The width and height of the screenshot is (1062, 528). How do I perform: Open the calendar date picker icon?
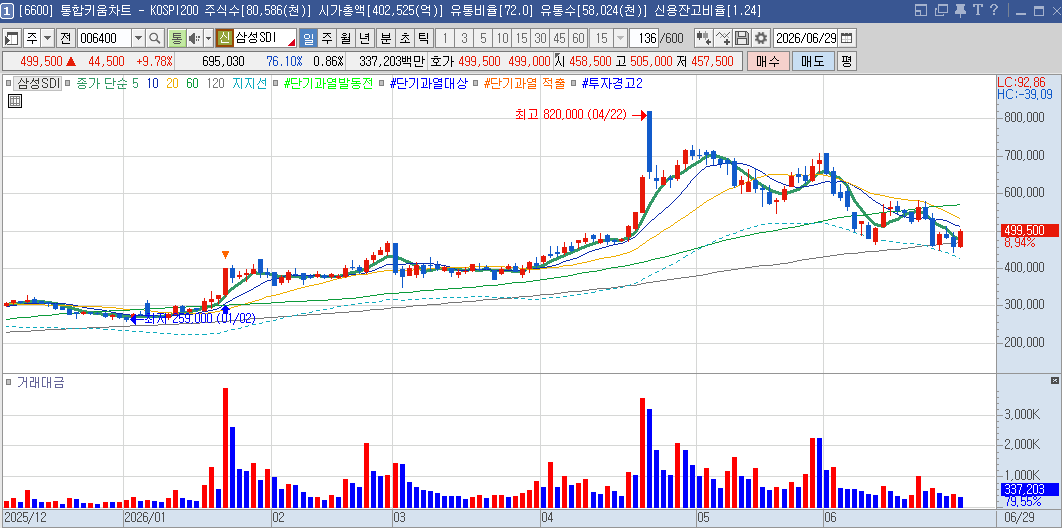pyautogui.click(x=847, y=38)
